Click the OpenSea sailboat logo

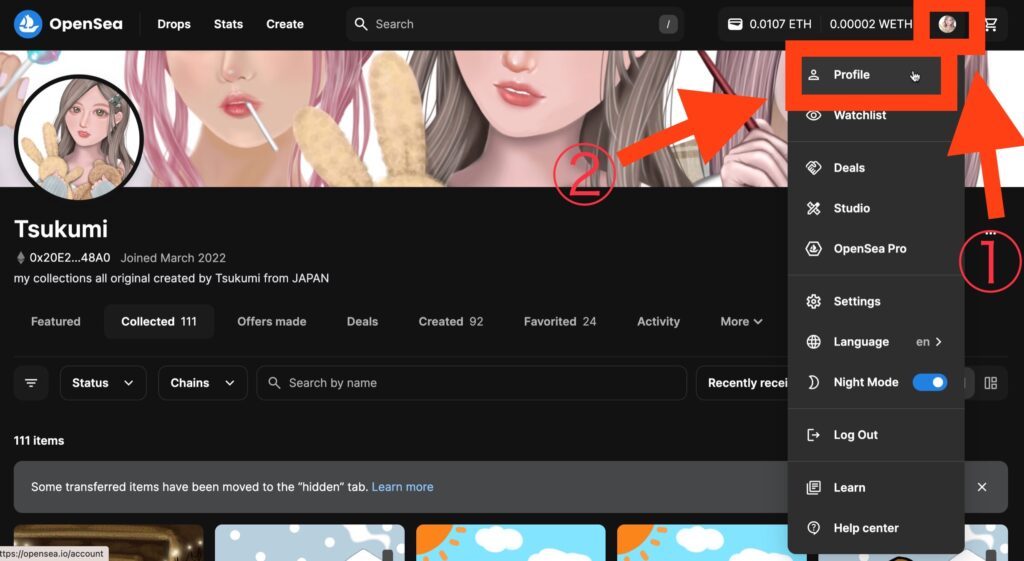28,24
